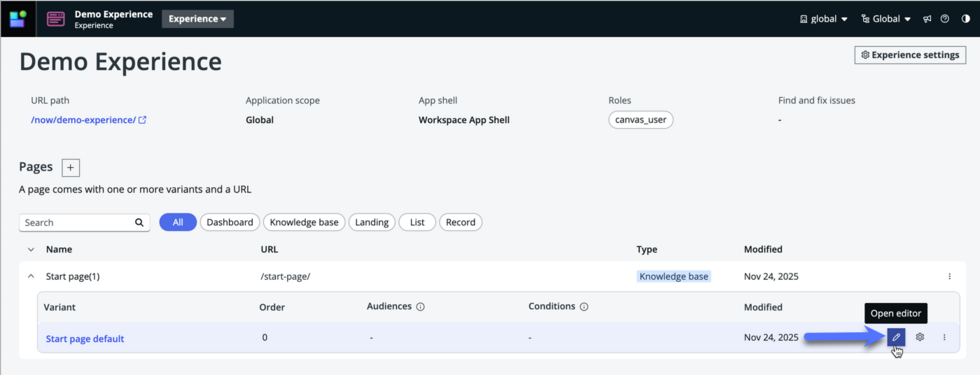
Task: Open the Experience dropdown menu
Action: click(x=198, y=19)
